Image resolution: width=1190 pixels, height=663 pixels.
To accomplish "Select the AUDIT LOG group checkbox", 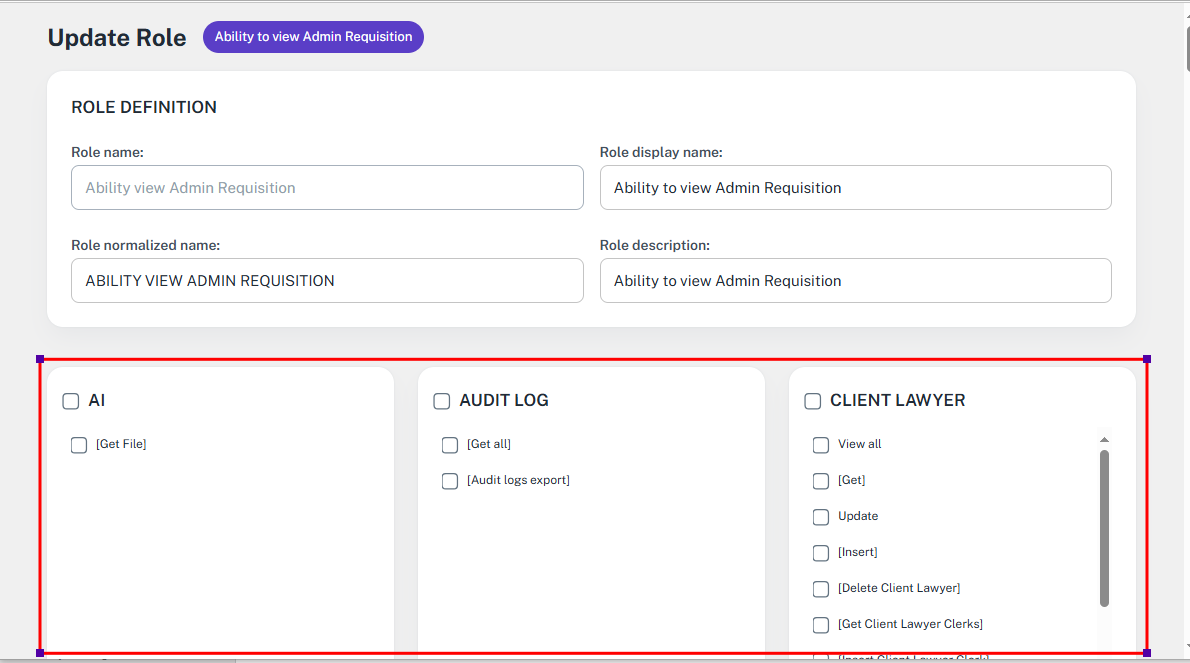I will [x=442, y=401].
